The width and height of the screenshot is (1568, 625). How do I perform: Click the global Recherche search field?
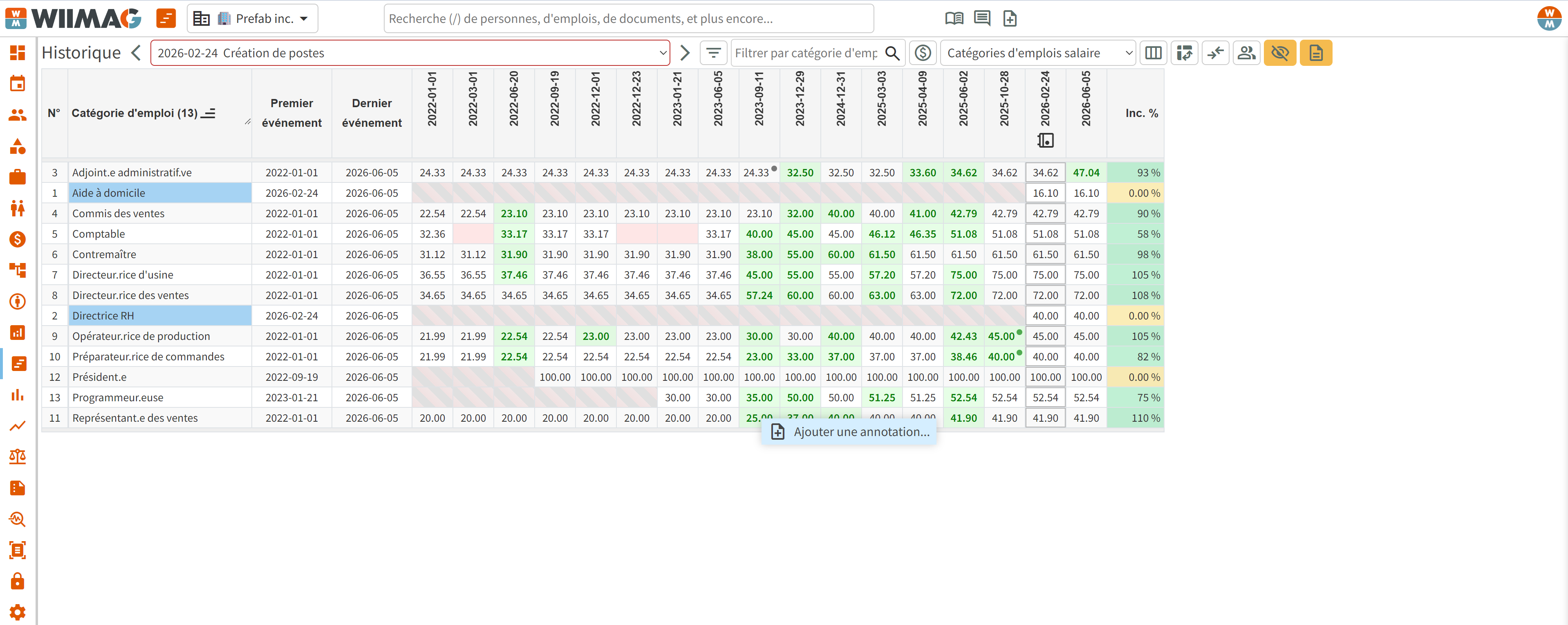629,18
